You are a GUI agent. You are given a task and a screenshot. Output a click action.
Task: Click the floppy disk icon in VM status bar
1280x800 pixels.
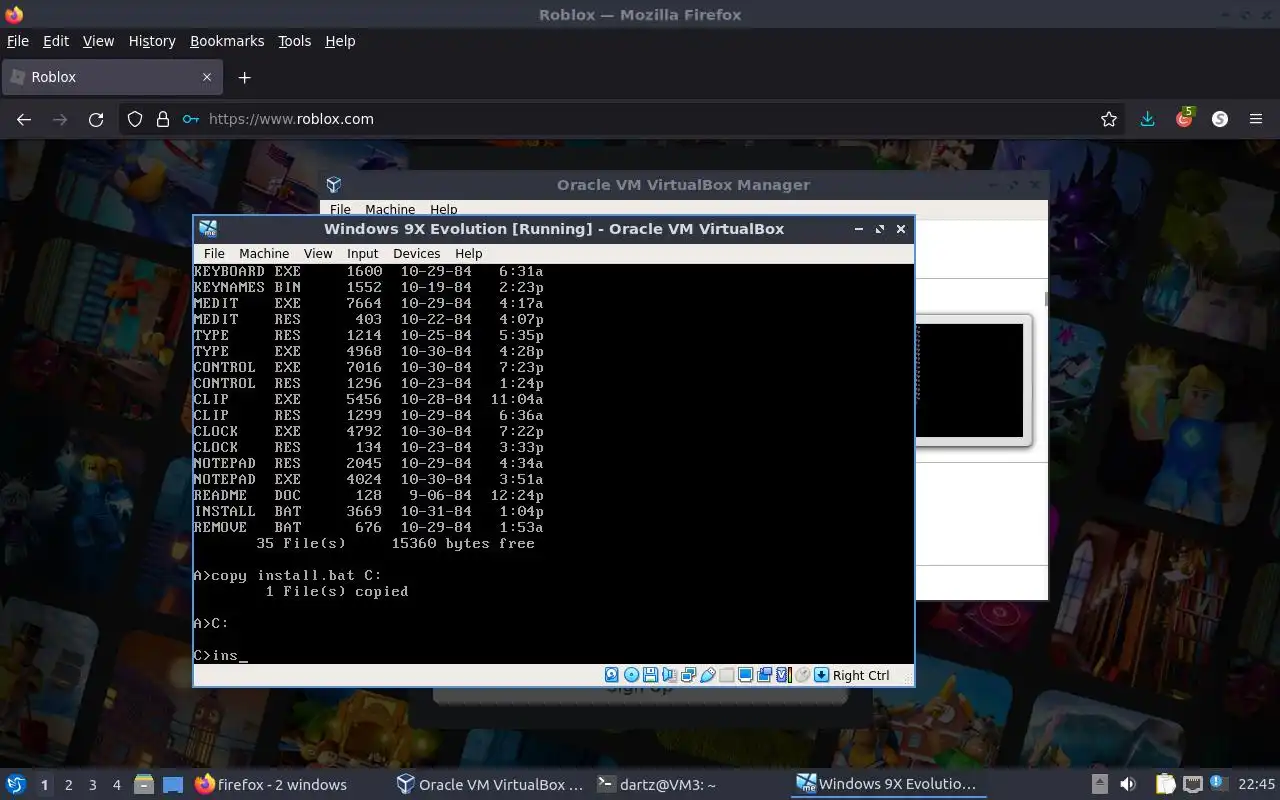(650, 675)
